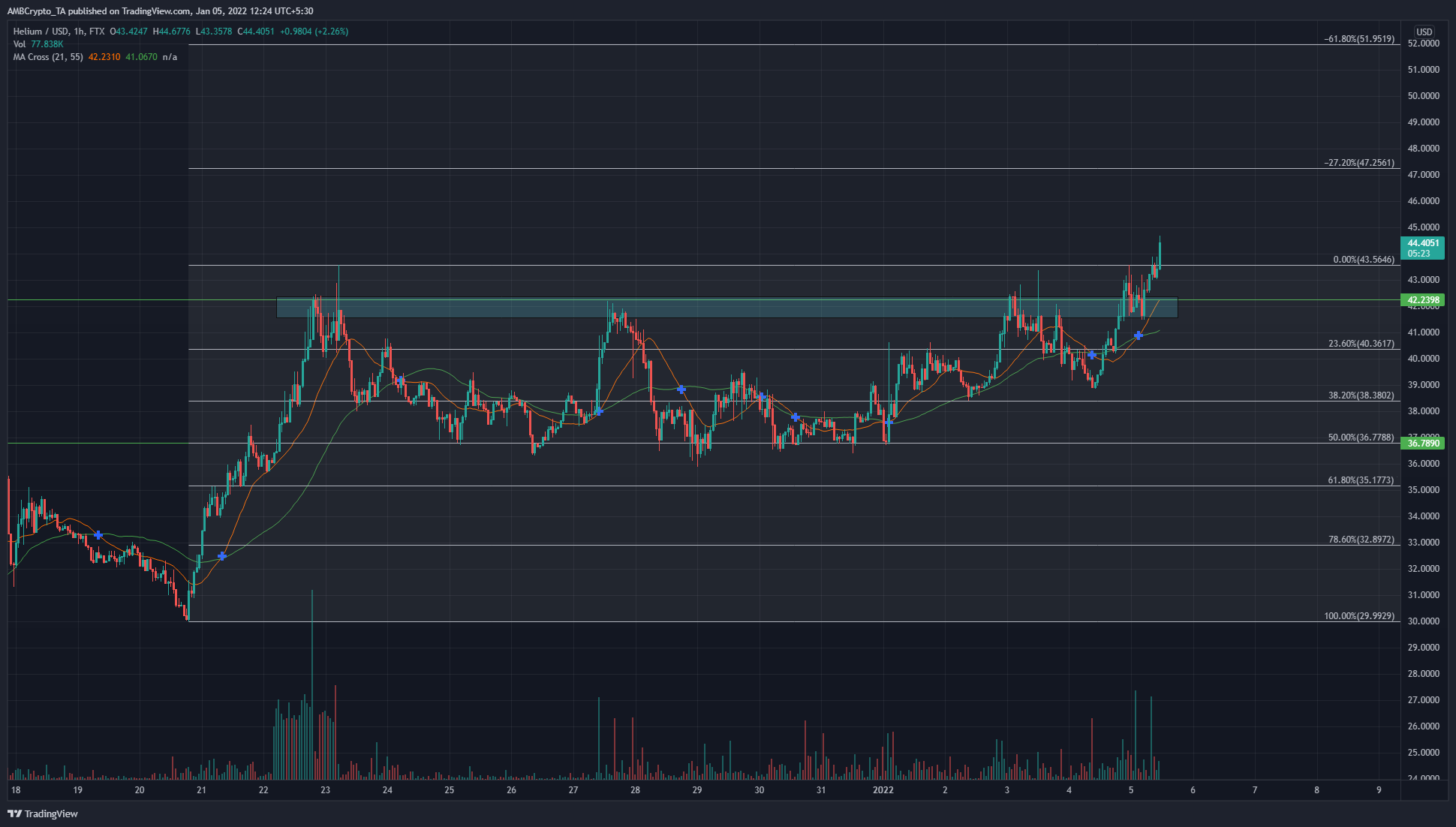The image size is (1456, 827).
Task: Click the 2022 label on the time axis
Action: (883, 790)
